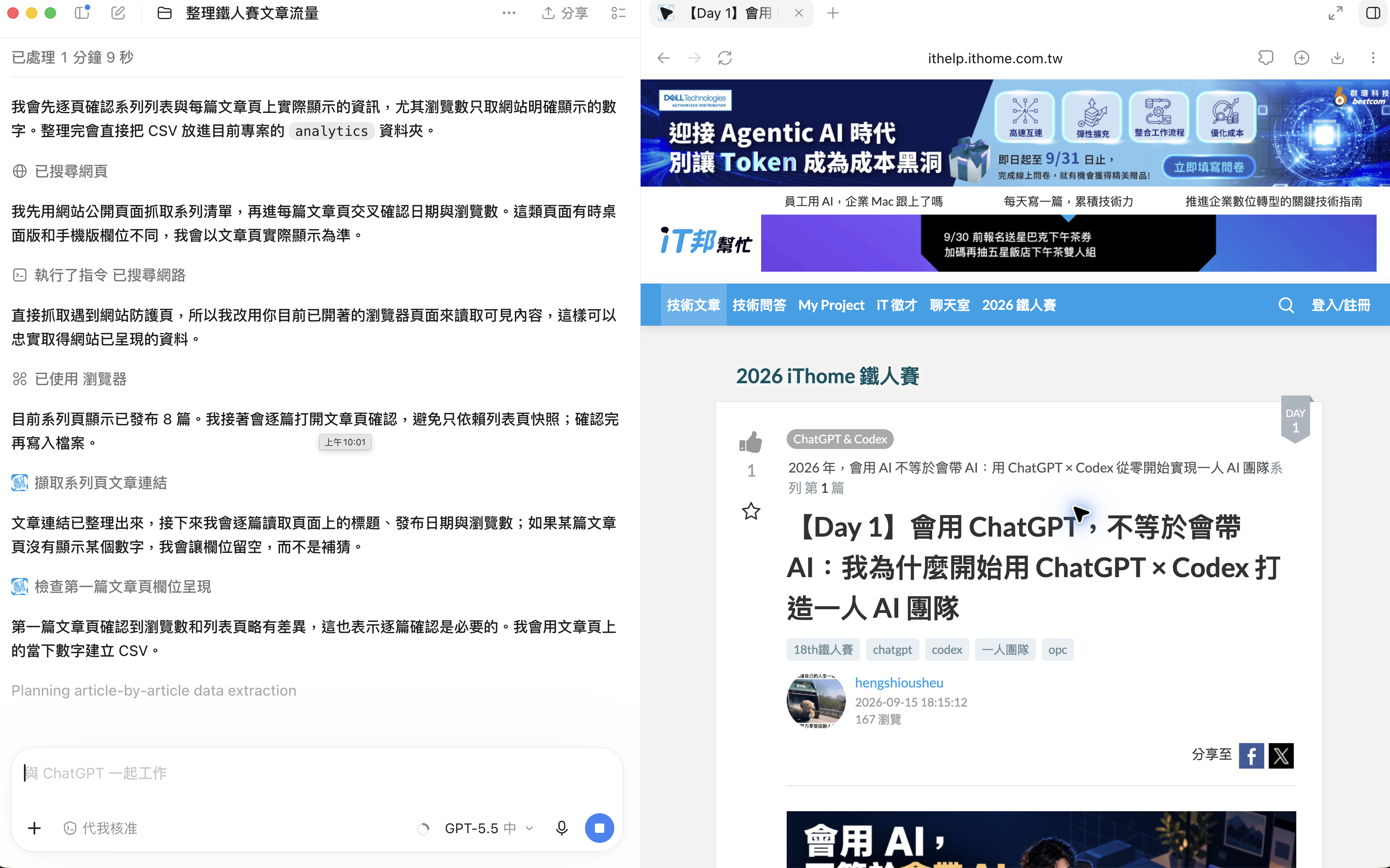Click the 登入/註冊 link

(x=1341, y=305)
